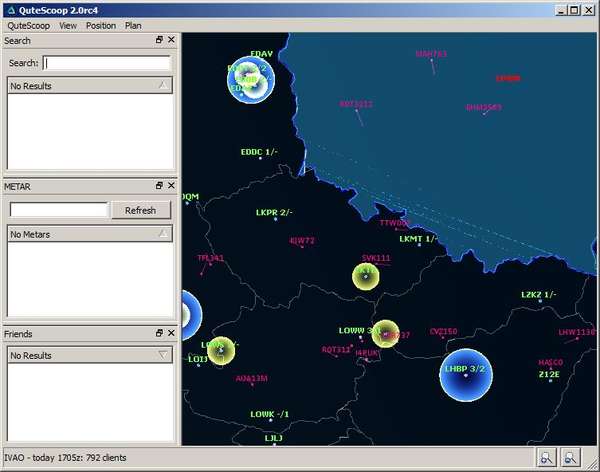Viewport: 600px width, 472px height.
Task: Select aircraft I4RUK on the map
Action: [x=367, y=353]
